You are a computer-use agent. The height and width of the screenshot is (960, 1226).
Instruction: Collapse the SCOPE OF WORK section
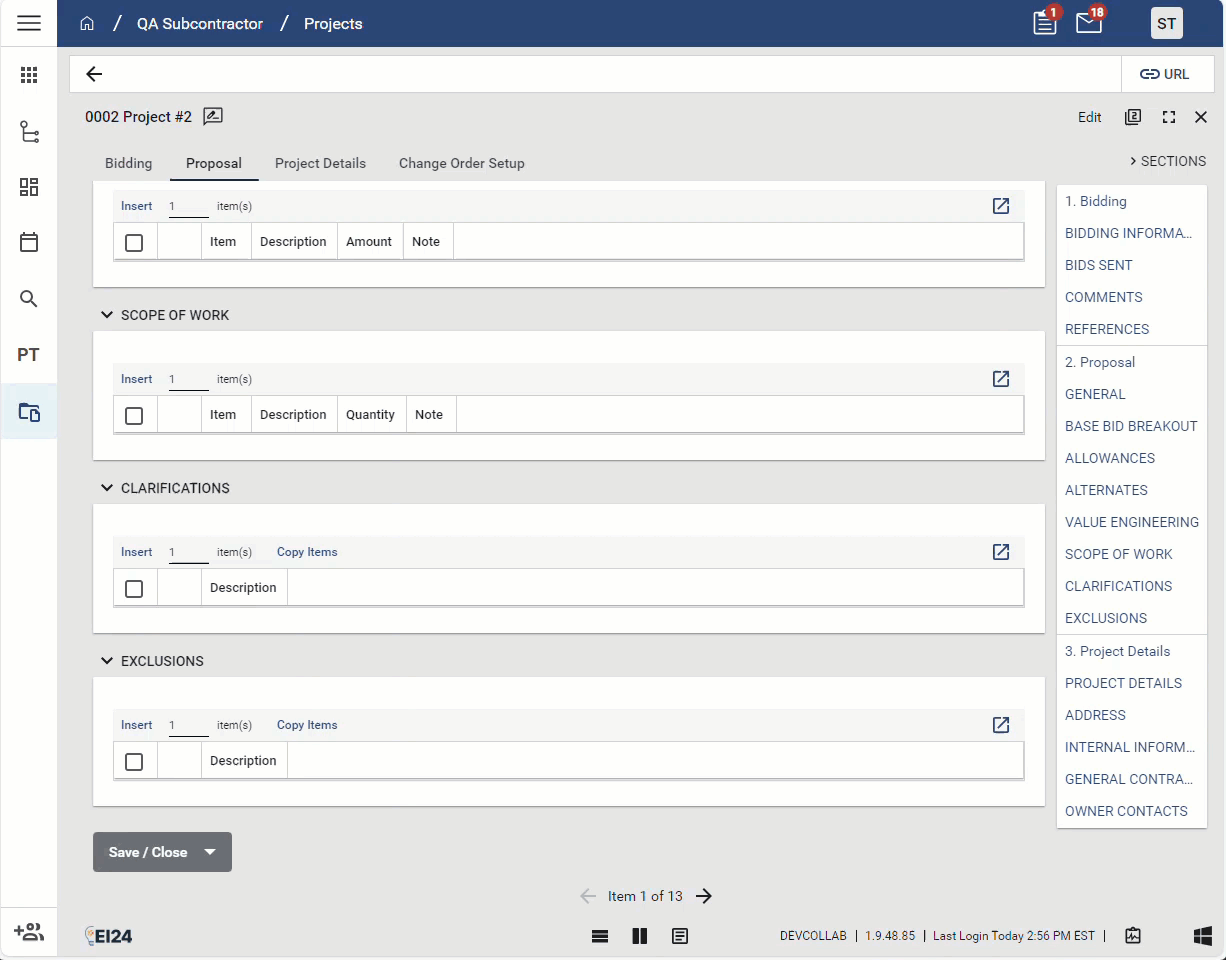point(107,315)
